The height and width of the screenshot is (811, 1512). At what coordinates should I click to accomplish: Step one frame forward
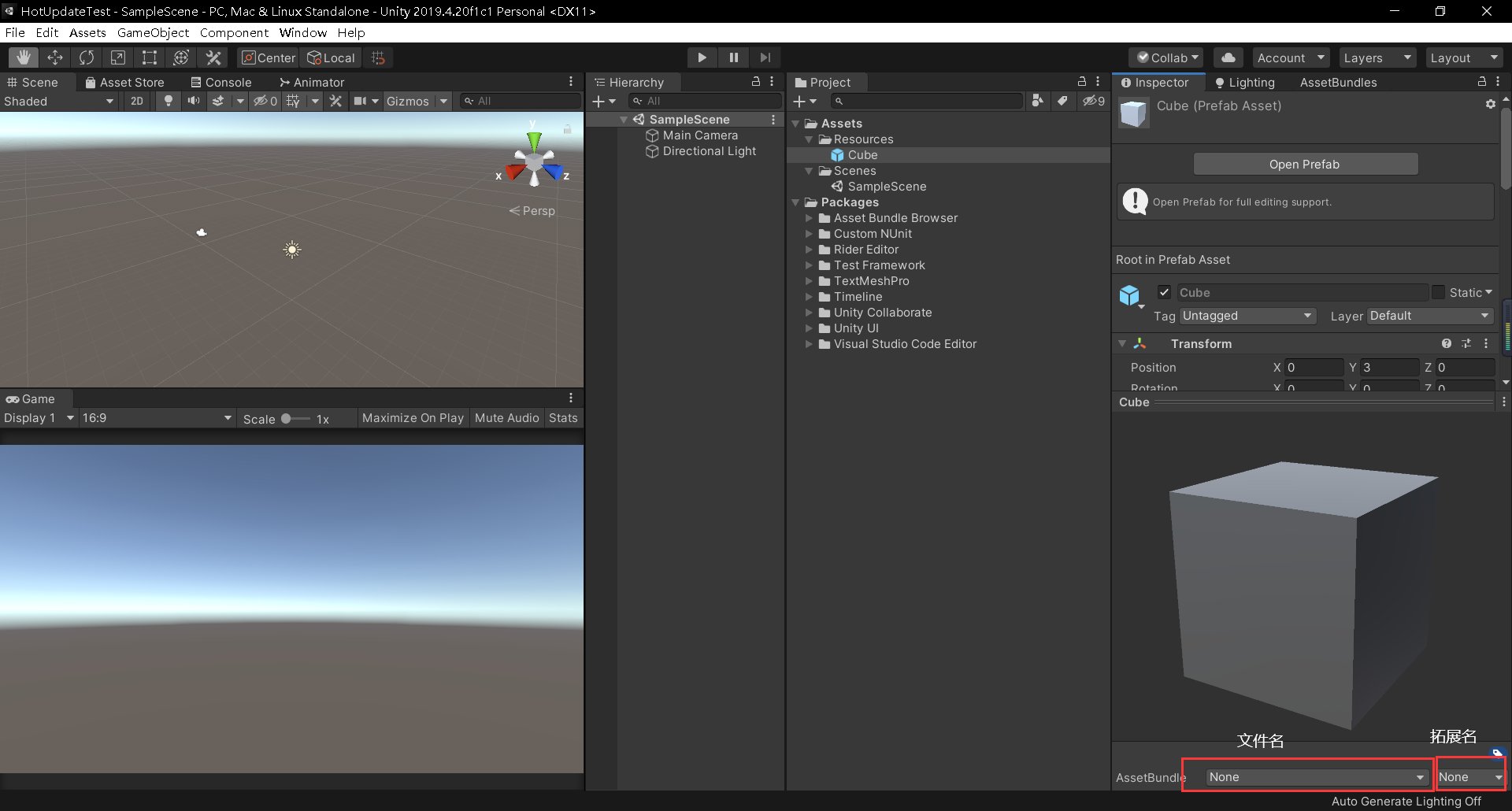(765, 57)
